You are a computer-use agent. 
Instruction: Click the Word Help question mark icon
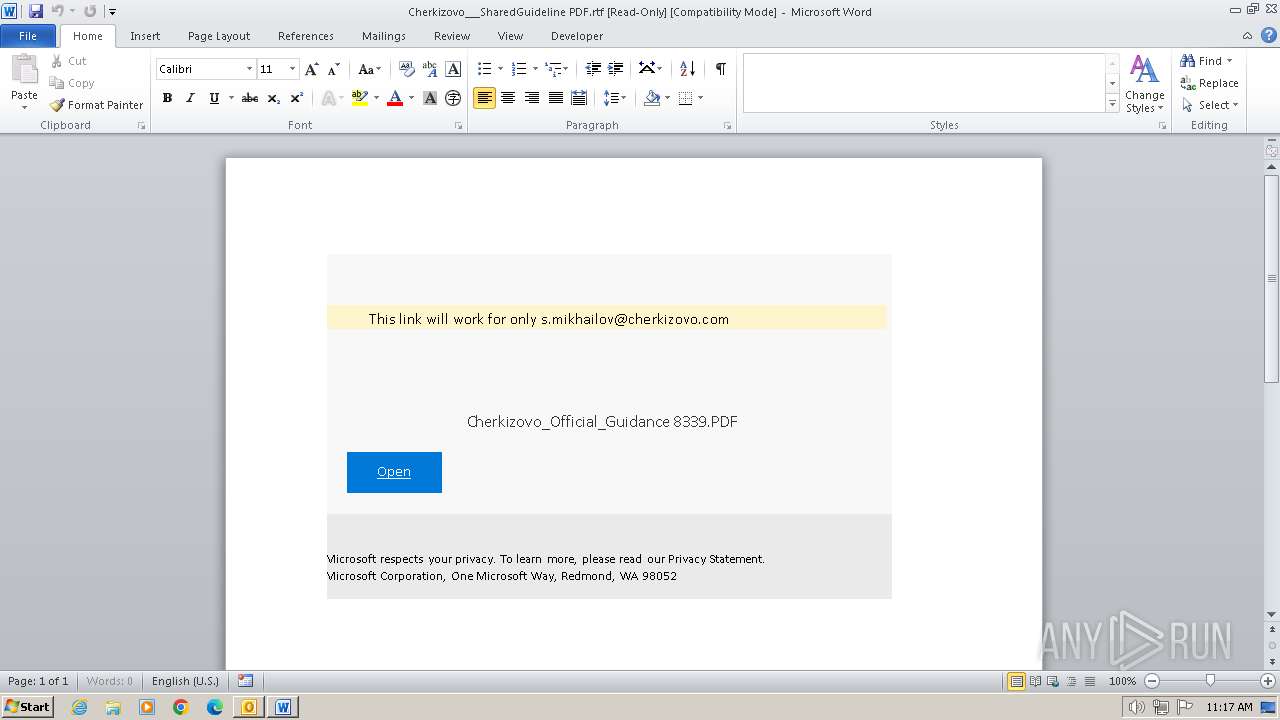(1268, 35)
